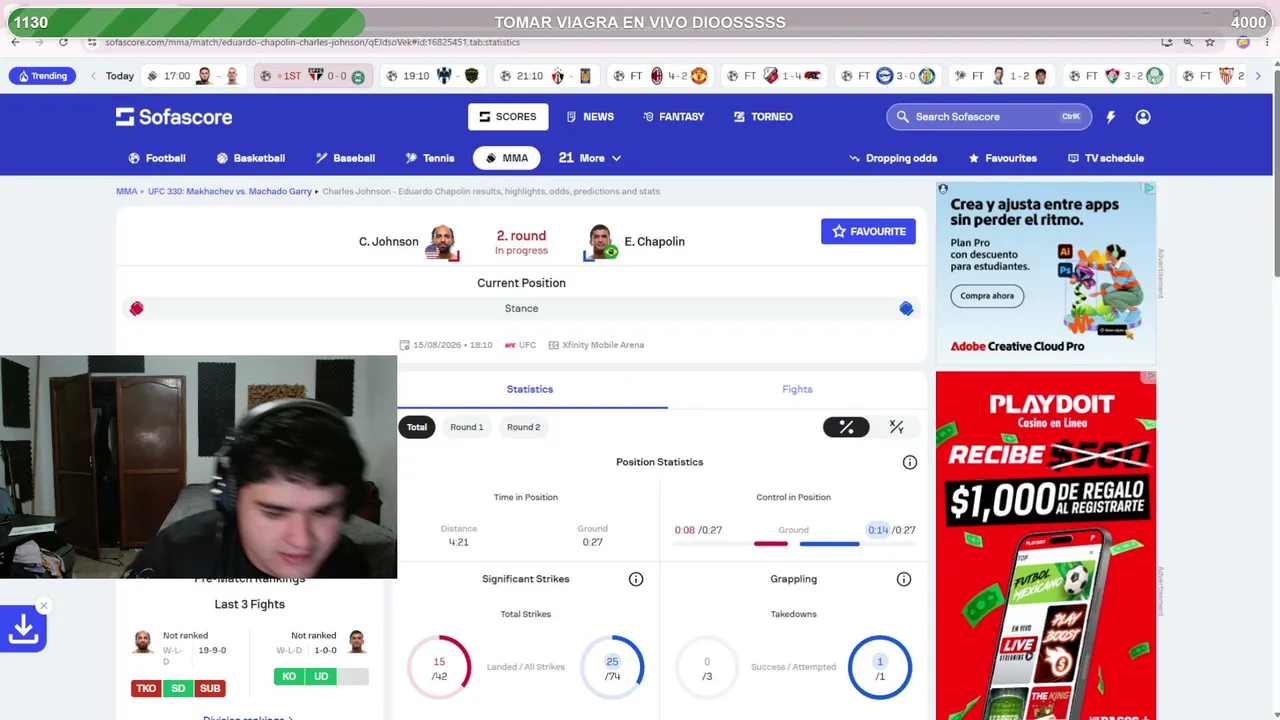Bookmark page with star icon in address bar
The width and height of the screenshot is (1280, 720).
(x=1210, y=42)
